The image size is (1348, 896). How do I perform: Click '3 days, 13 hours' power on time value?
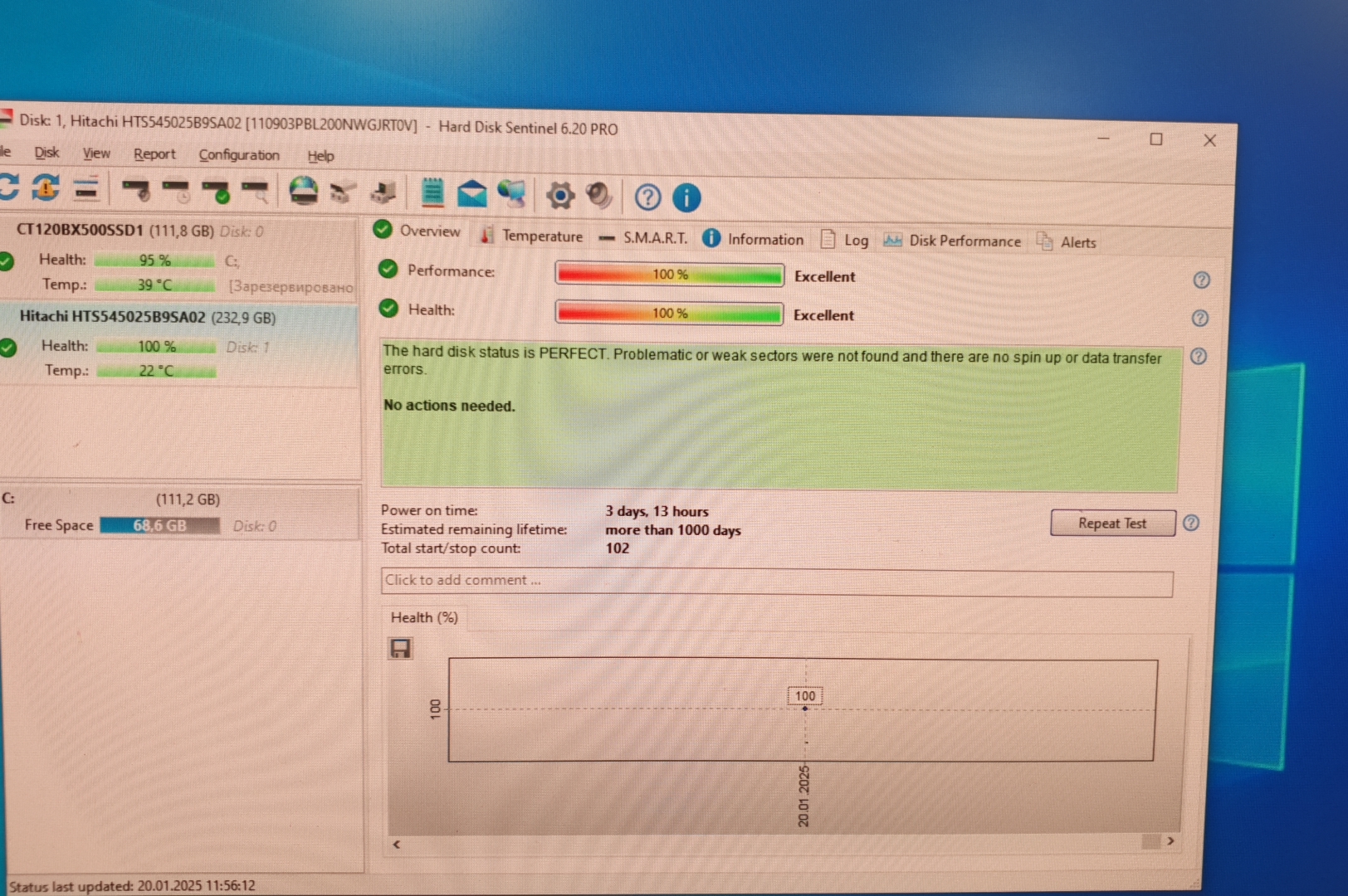tap(657, 512)
